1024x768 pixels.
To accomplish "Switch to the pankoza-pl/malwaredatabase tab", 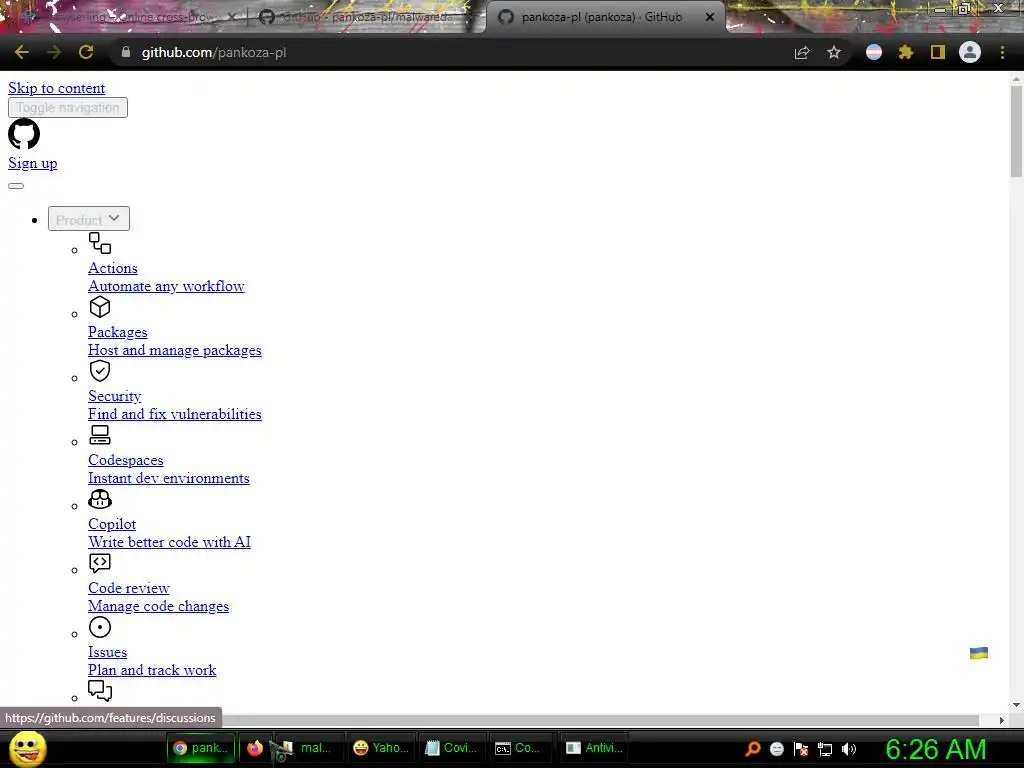I will [x=362, y=17].
